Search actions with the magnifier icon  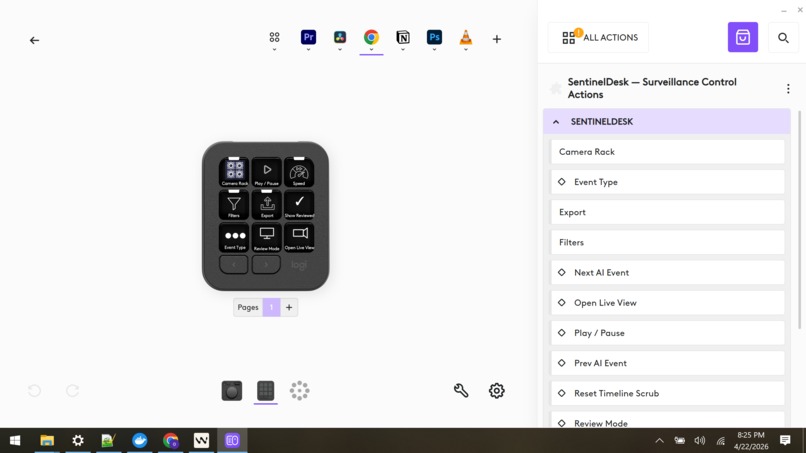pos(783,38)
